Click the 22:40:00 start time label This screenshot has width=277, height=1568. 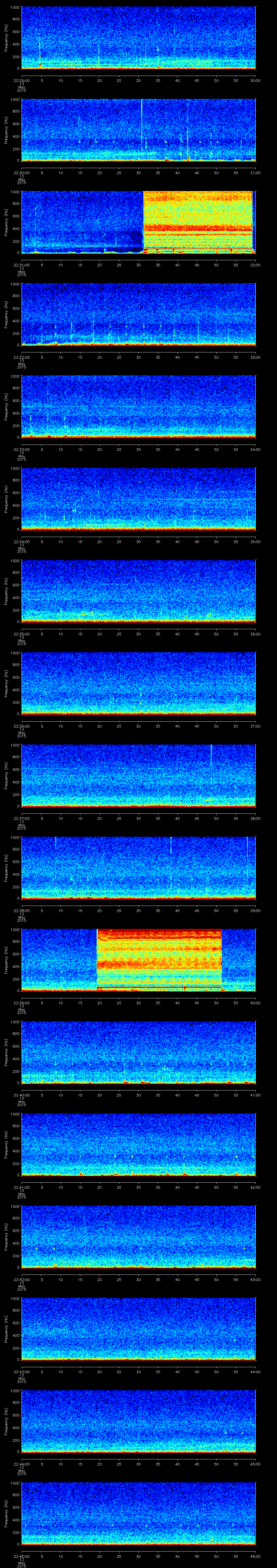21,1095
